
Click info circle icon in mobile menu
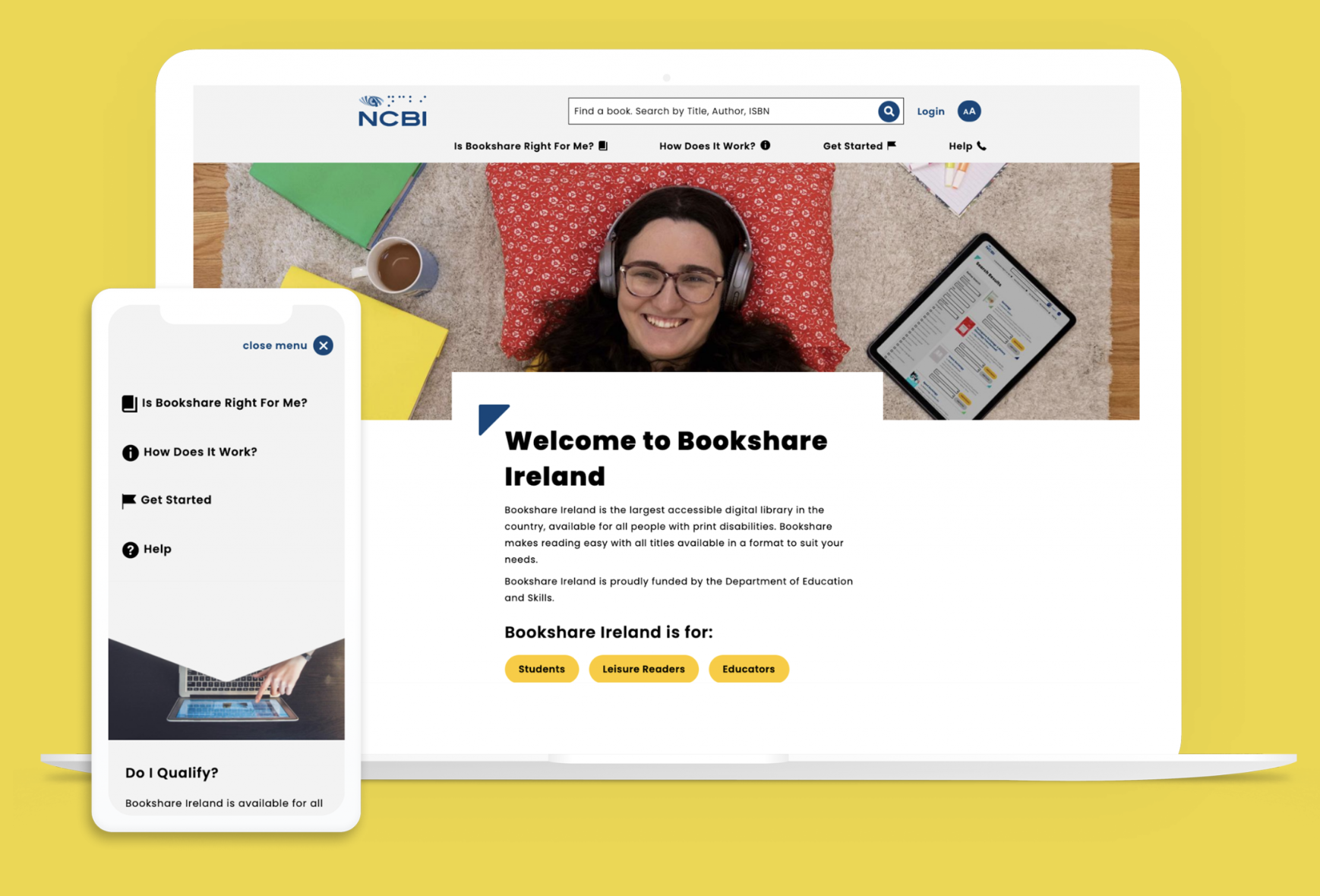tap(131, 453)
